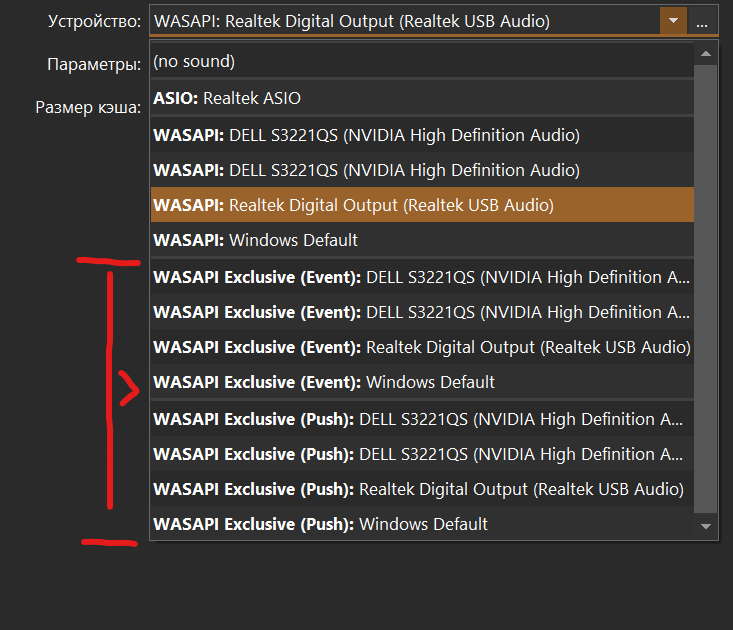This screenshot has width=733, height=630.
Task: Choose WASAPI Exclusive (Push): Realtek Digital Output
Action: click(422, 489)
